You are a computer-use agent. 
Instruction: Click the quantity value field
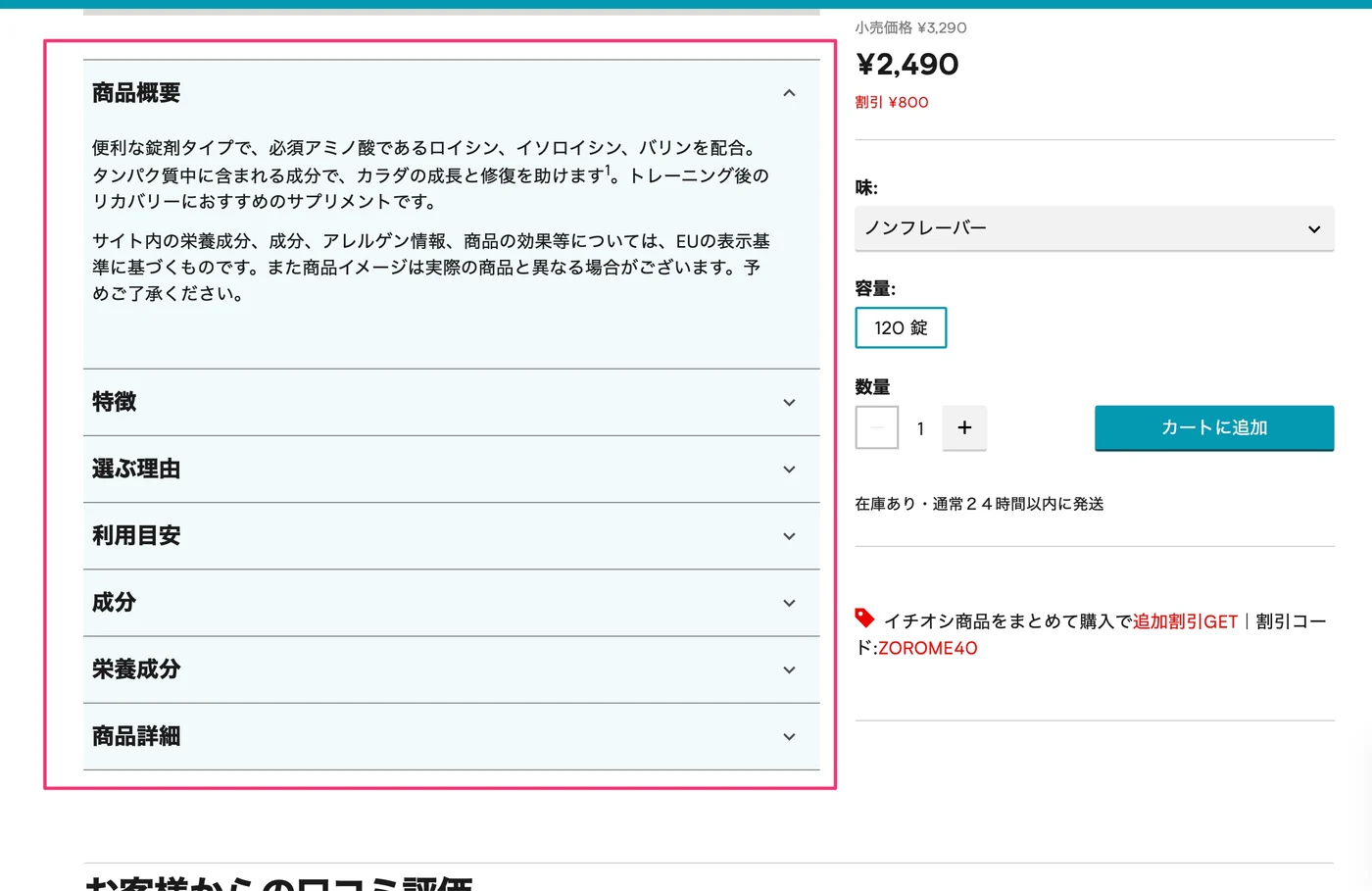click(x=920, y=428)
